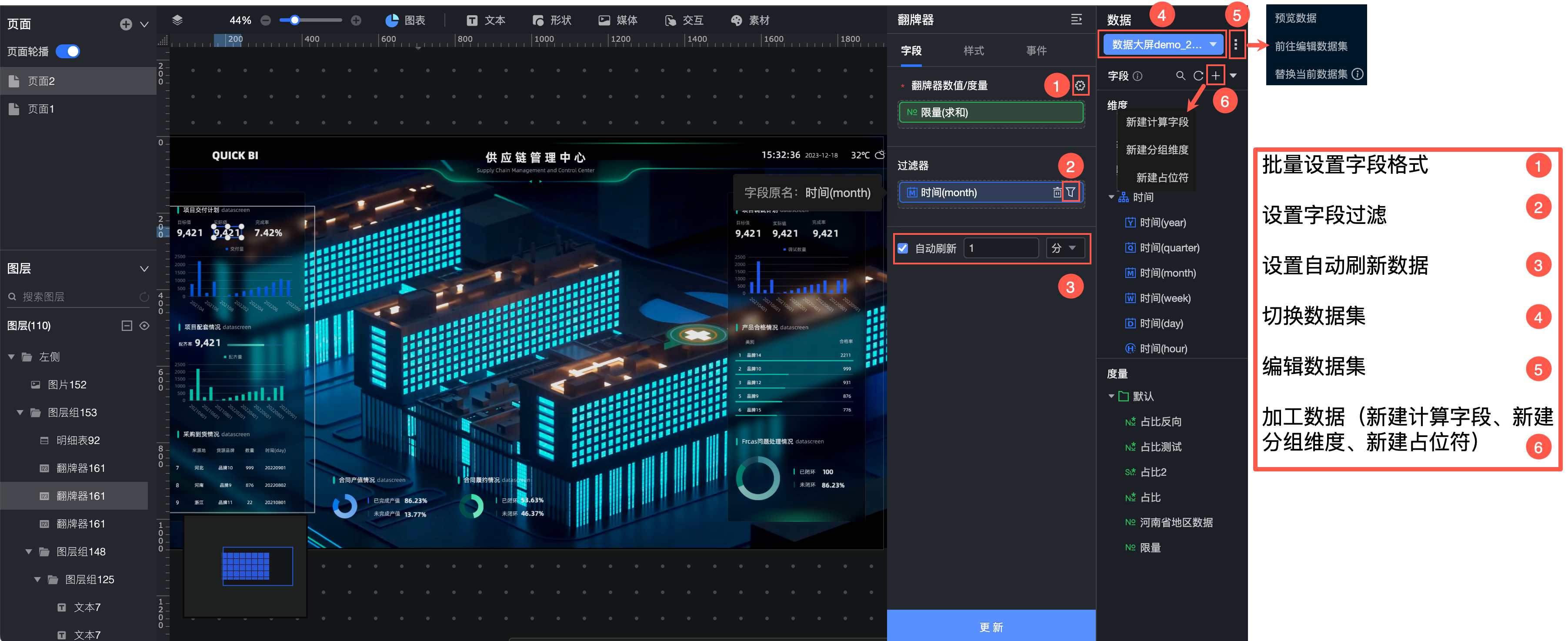1568x641 pixels.
Task: Collapse the 图层 layers panel chevron
Action: click(x=144, y=268)
